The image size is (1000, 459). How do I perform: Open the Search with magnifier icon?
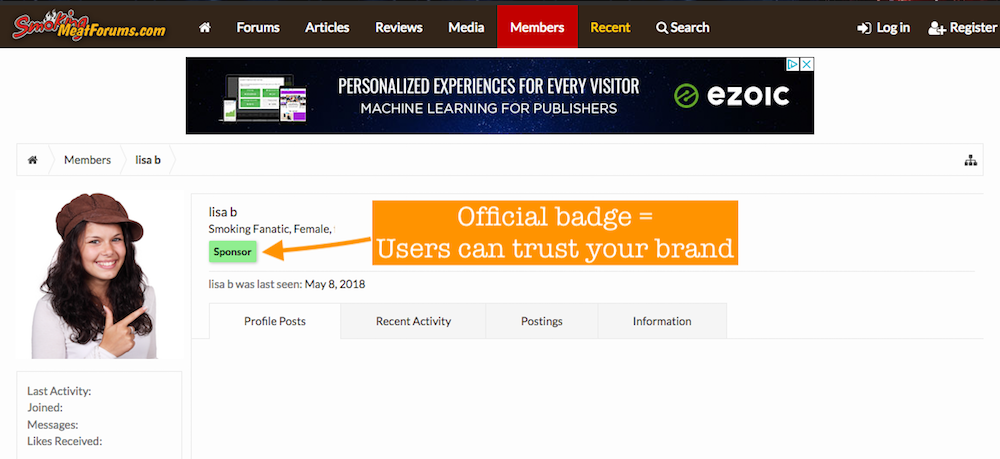(682, 27)
